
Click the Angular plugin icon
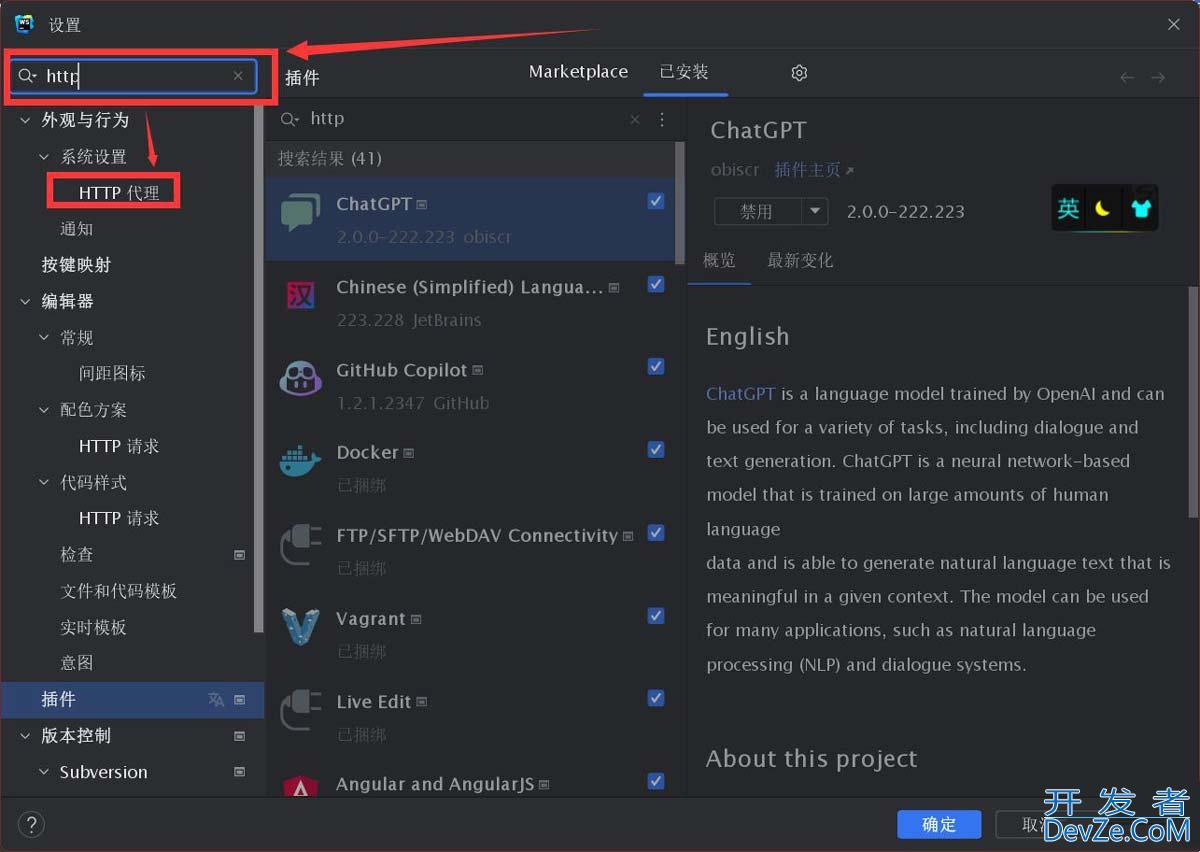click(300, 786)
